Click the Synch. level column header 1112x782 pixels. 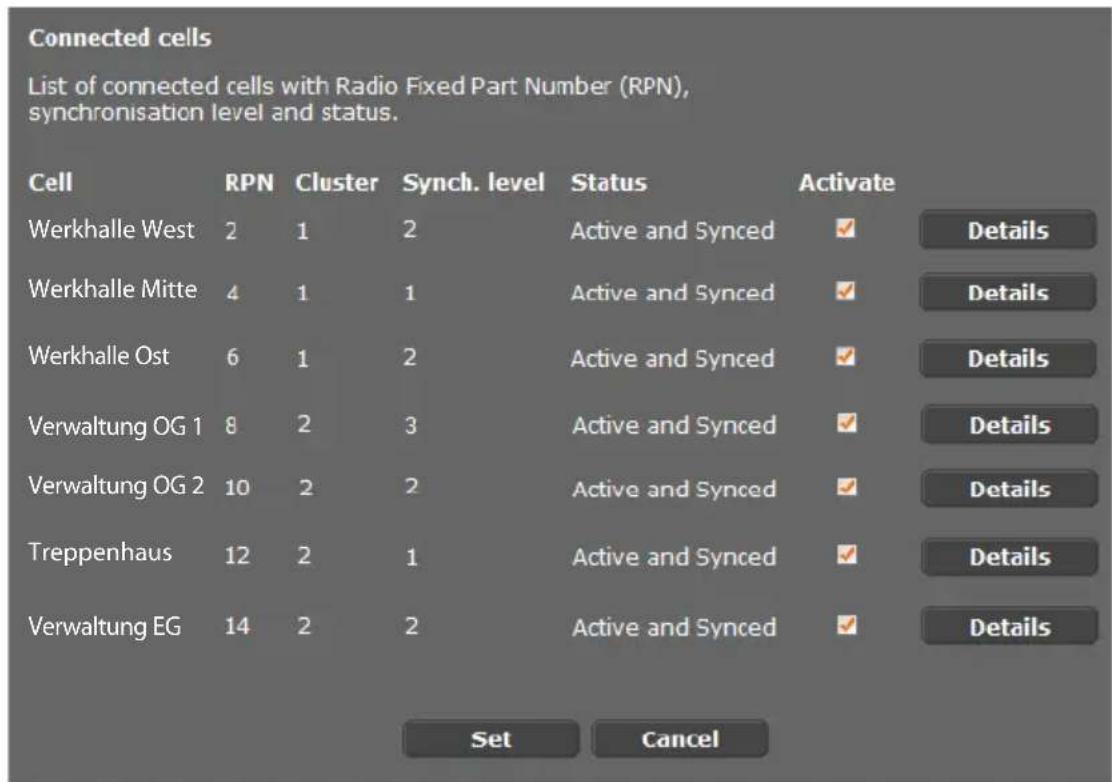point(473,182)
